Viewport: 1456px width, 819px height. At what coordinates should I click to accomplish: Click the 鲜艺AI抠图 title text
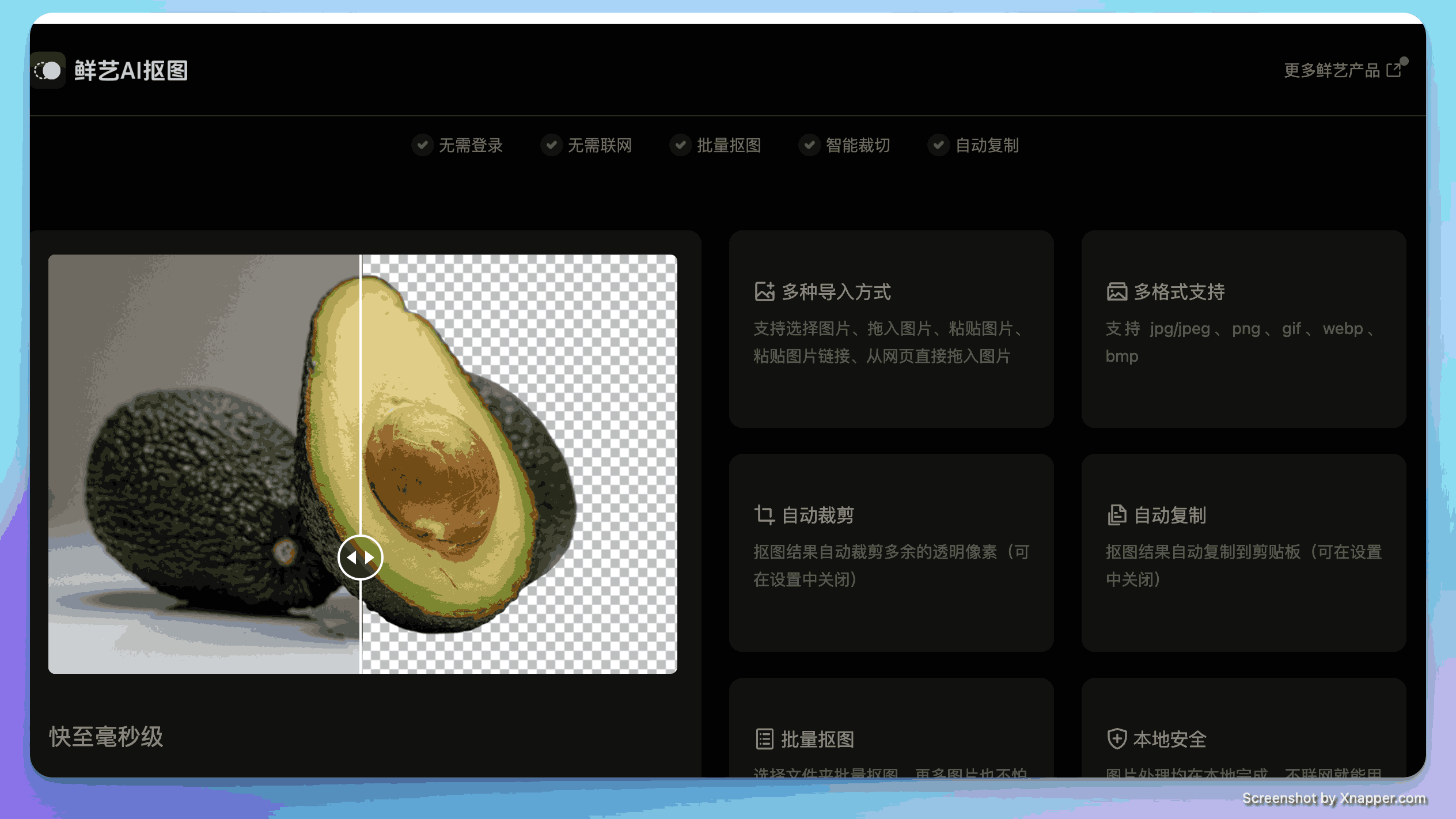(131, 70)
